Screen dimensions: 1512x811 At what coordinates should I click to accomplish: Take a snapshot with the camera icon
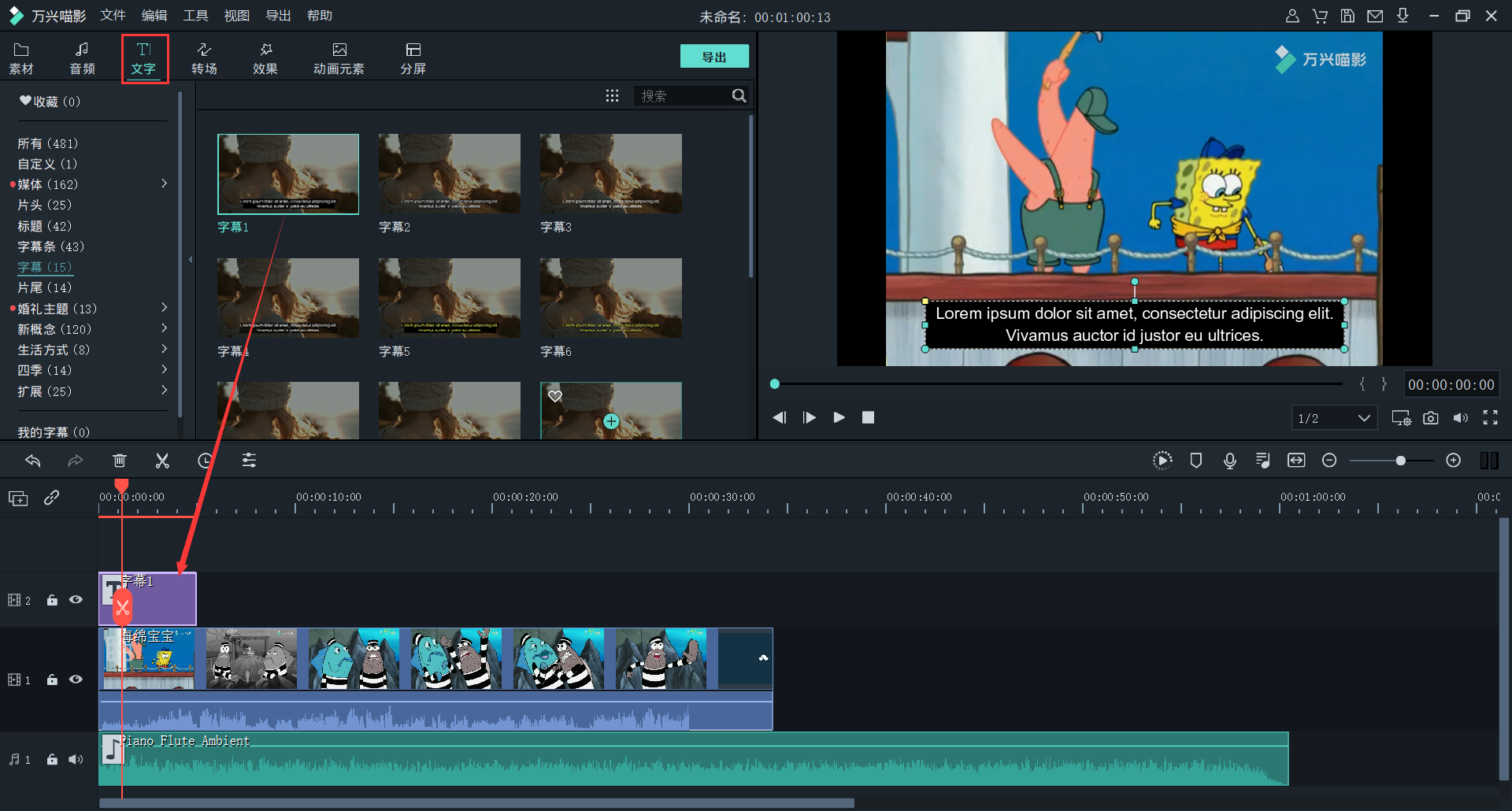pyautogui.click(x=1431, y=418)
